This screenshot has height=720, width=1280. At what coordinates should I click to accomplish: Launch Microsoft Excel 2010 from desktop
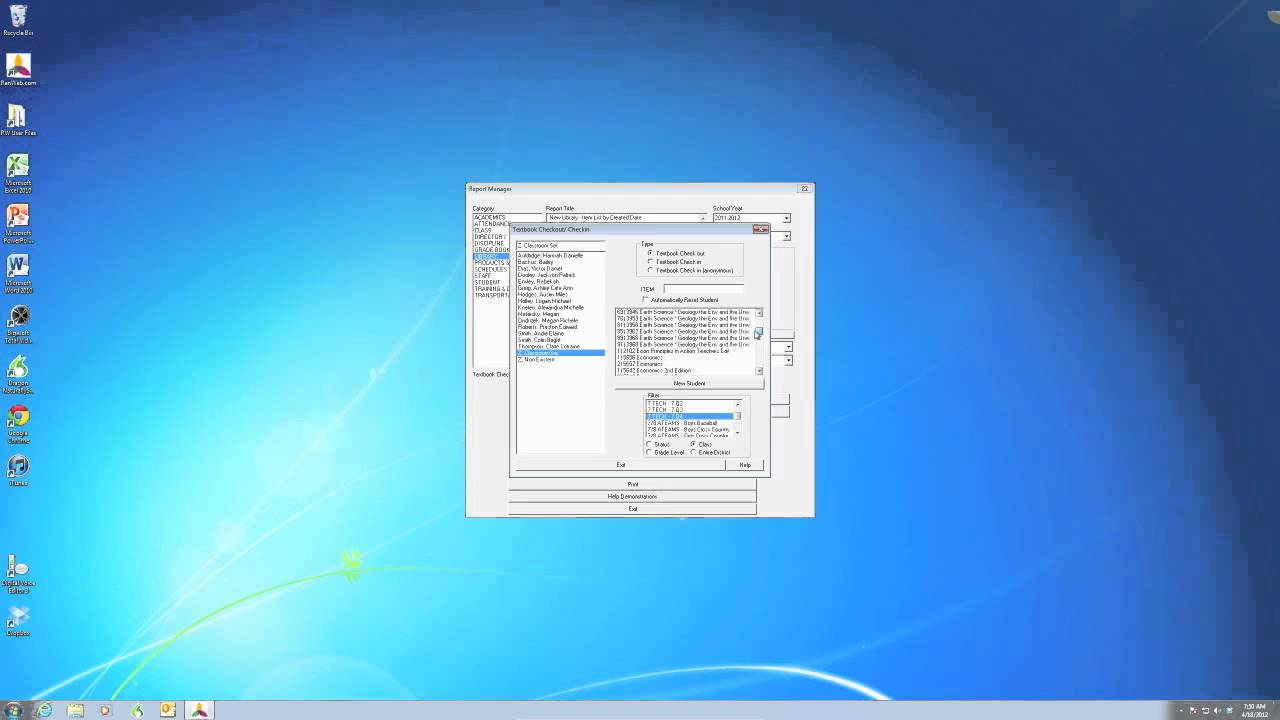click(x=18, y=173)
